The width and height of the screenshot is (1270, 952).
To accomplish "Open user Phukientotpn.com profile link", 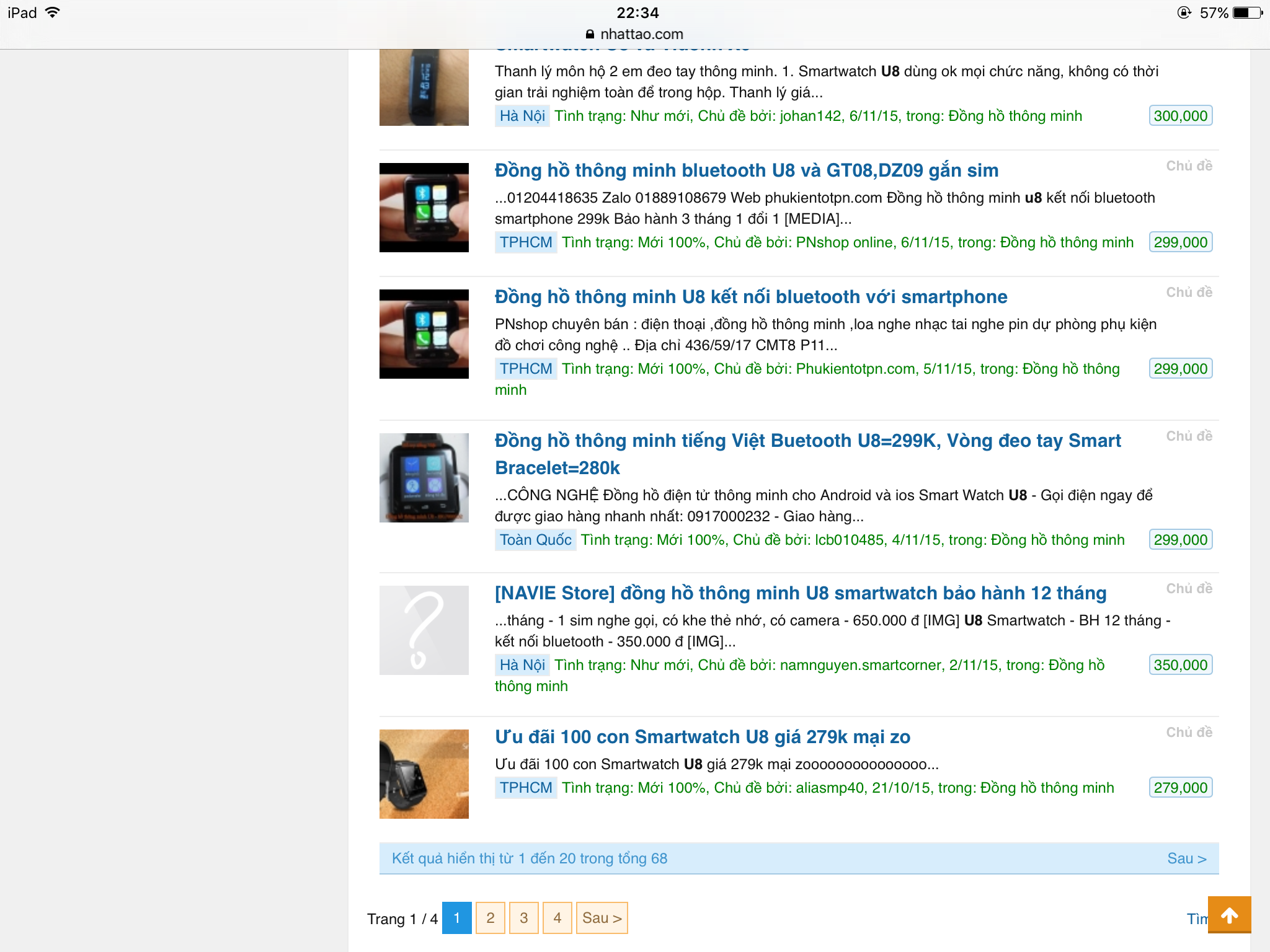I will tap(855, 369).
